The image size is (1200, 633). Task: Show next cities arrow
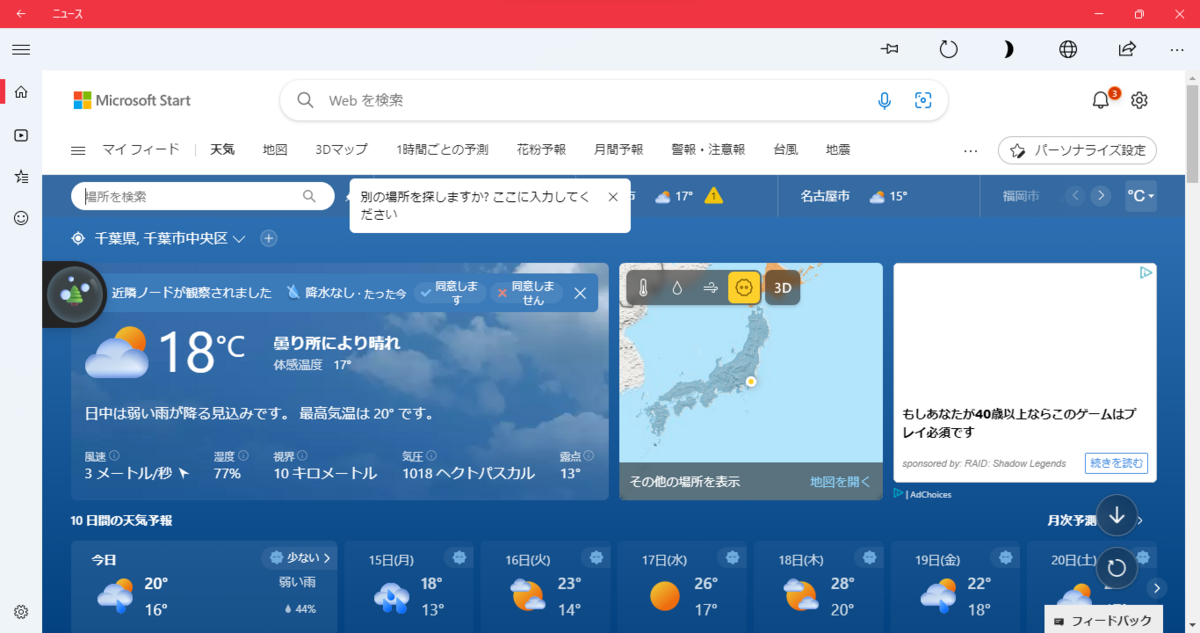pos(1101,196)
